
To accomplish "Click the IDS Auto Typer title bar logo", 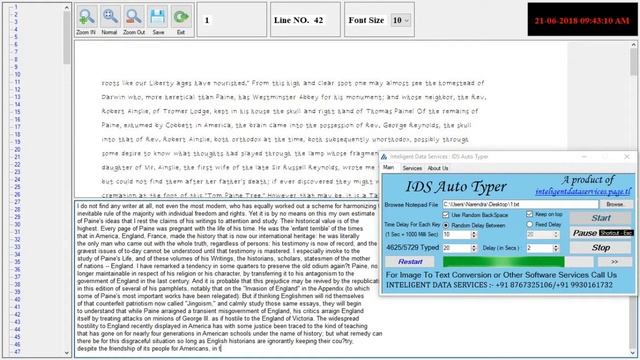I will (384, 157).
